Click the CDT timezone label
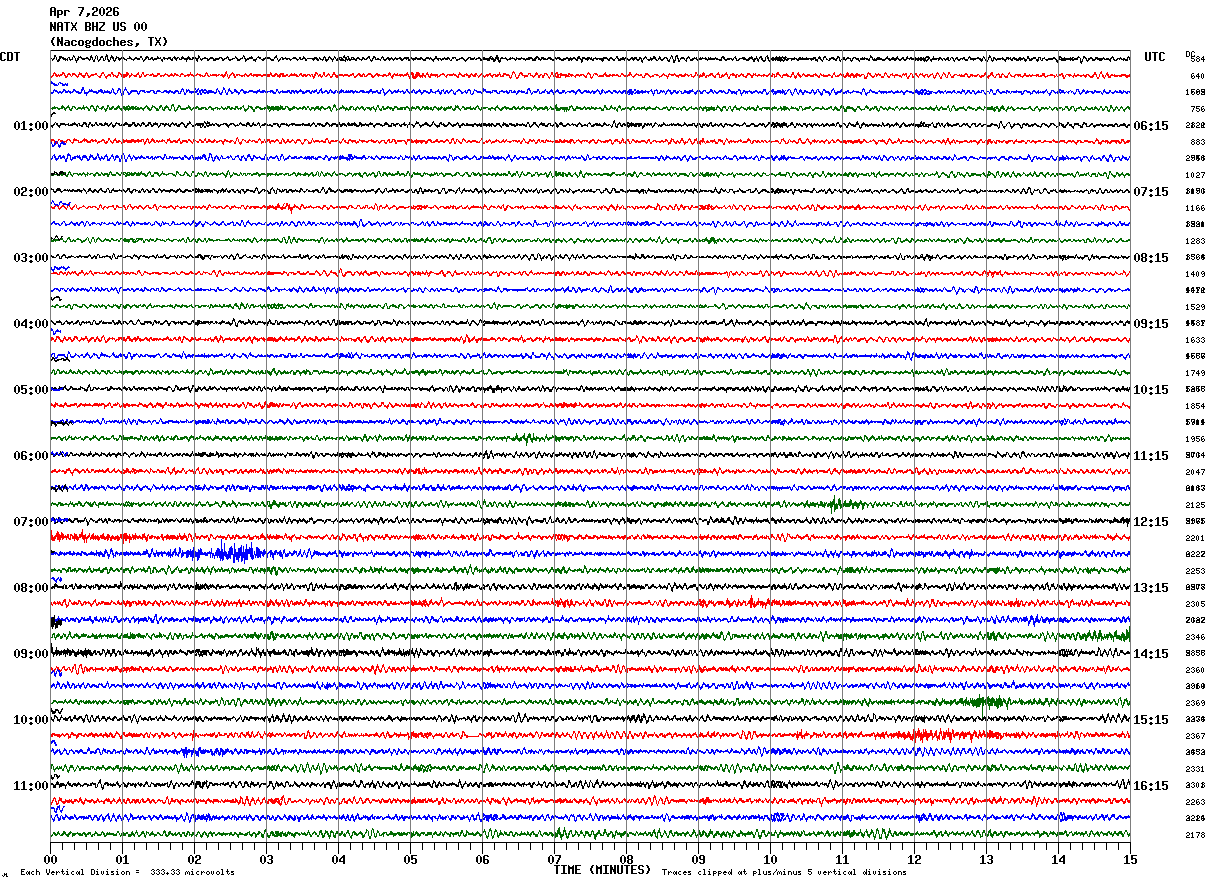The height and width of the screenshot is (886, 1210). (10, 57)
